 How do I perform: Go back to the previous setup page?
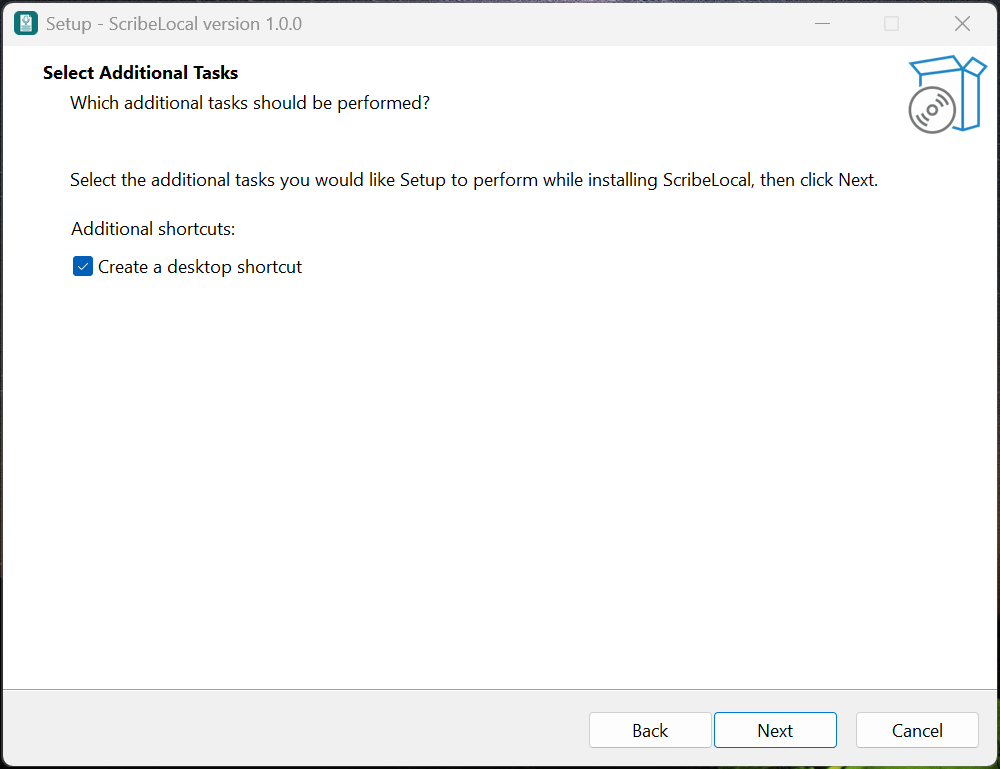(650, 730)
